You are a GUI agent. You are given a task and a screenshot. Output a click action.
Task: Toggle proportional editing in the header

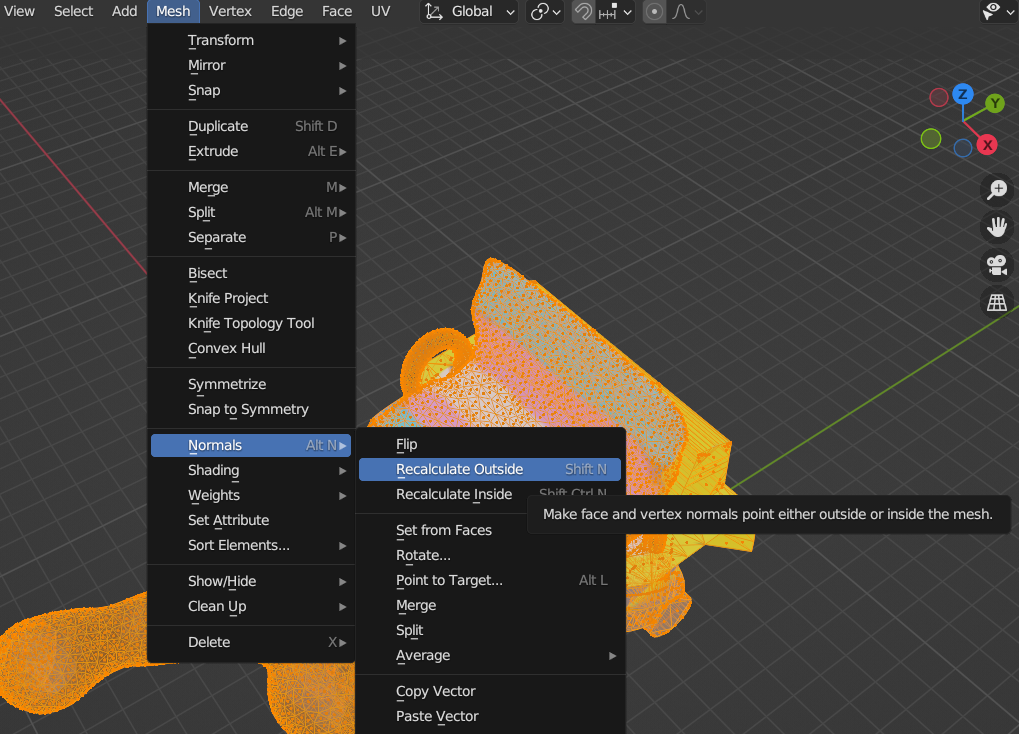click(654, 12)
